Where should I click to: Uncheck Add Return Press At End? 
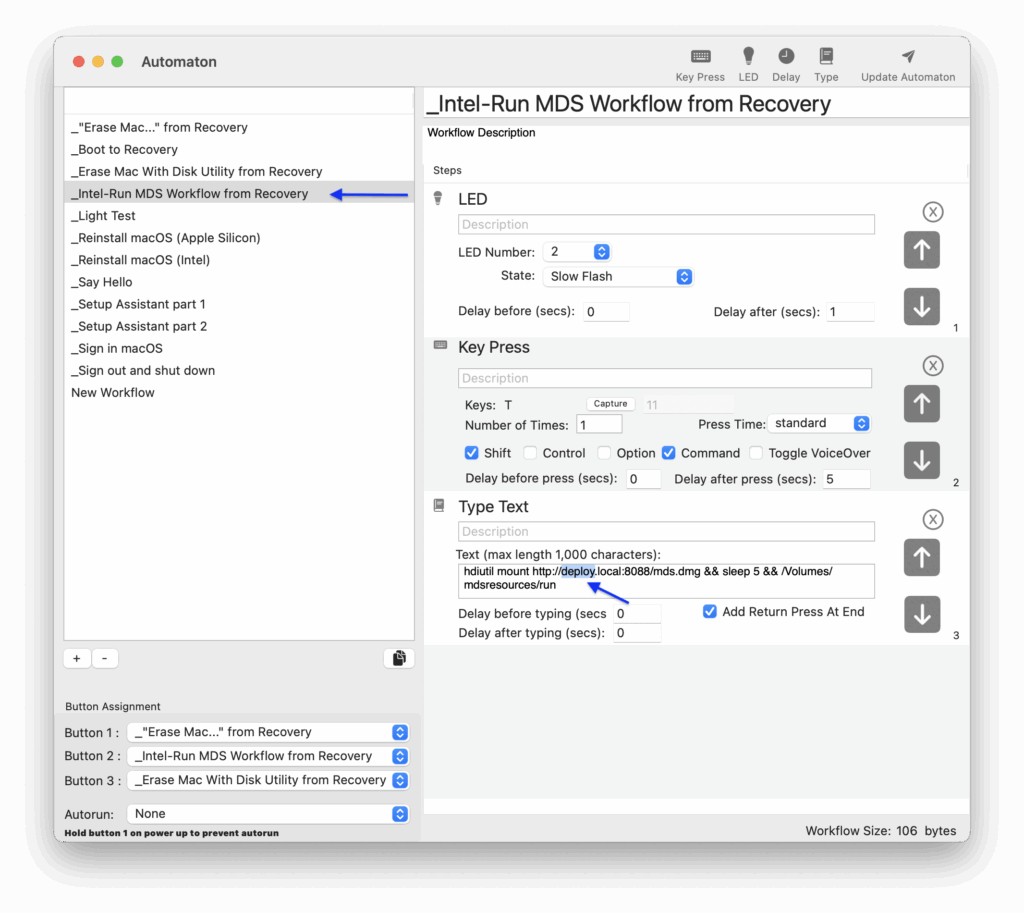click(710, 611)
